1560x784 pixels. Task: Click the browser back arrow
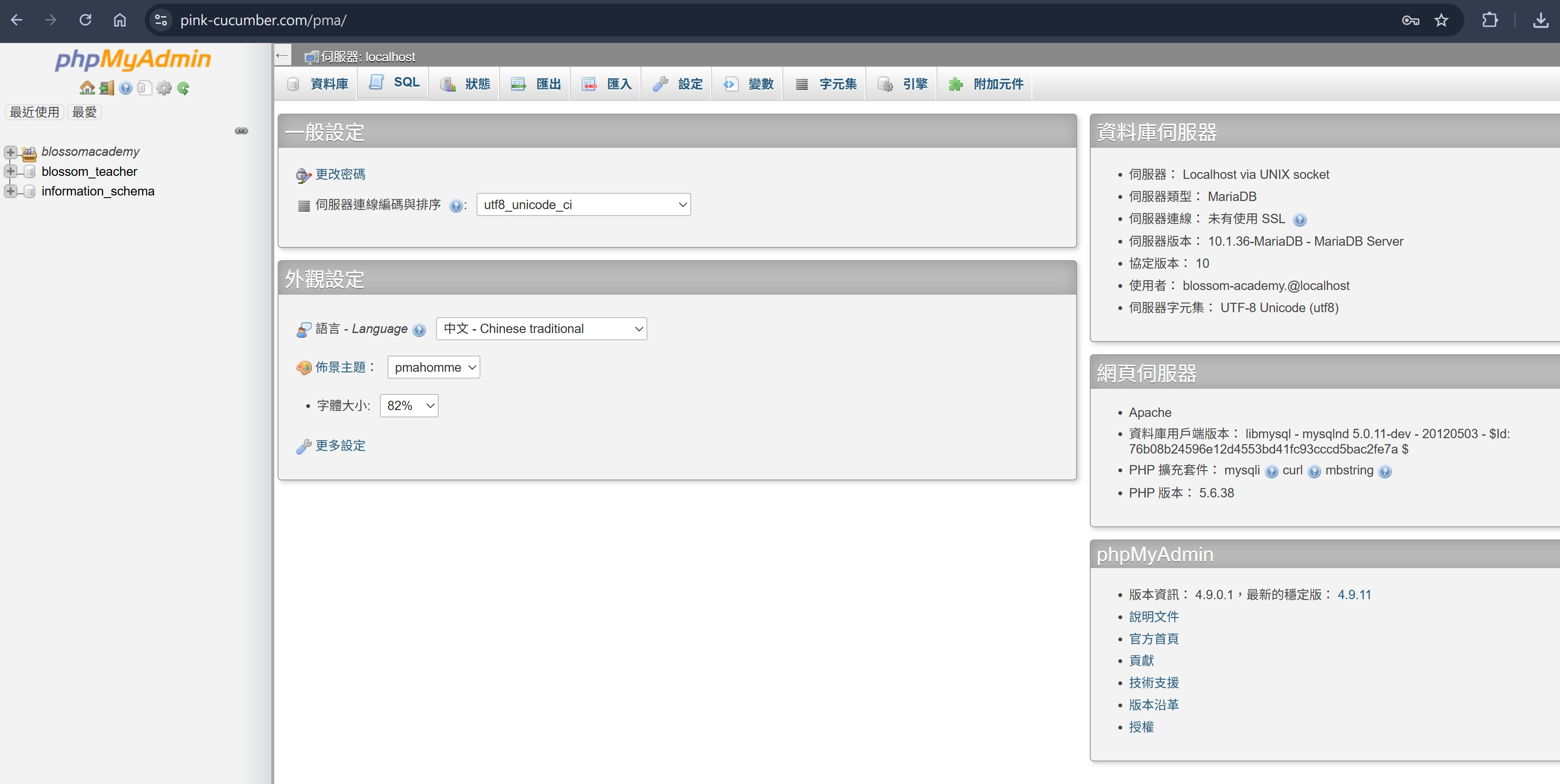click(x=17, y=20)
